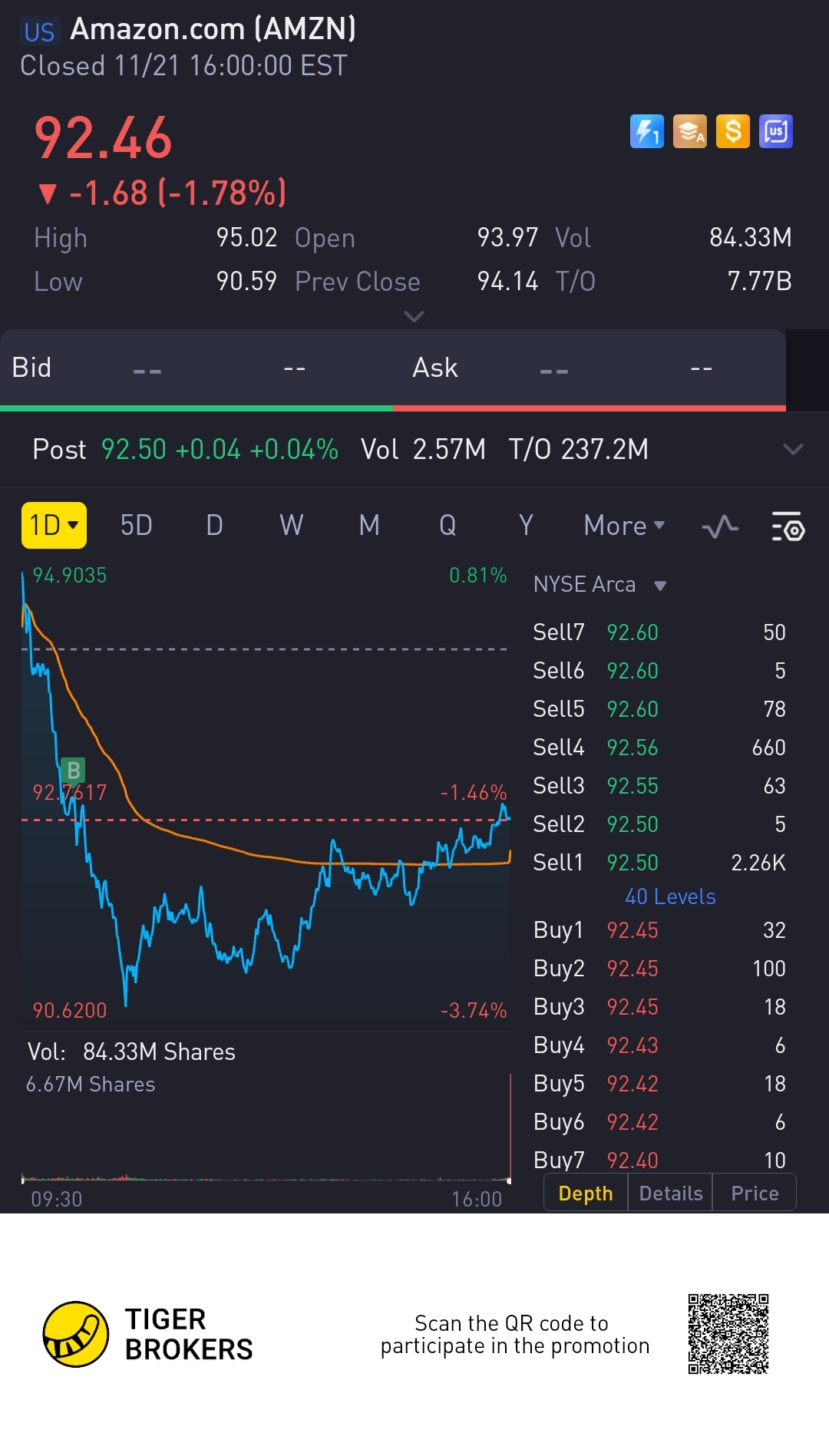Switch to the 5D chart tab

coord(136,526)
